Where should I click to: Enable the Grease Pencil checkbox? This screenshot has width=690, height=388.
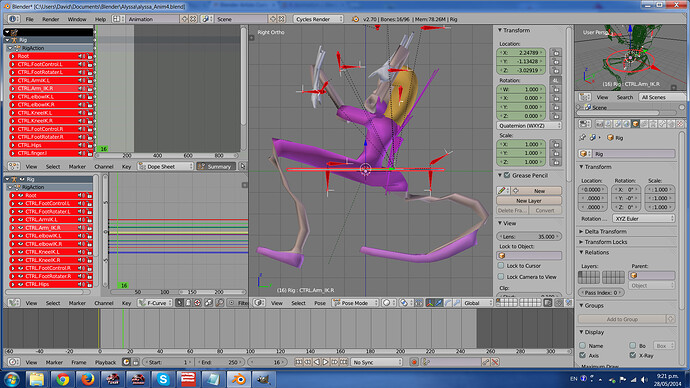tap(506, 175)
